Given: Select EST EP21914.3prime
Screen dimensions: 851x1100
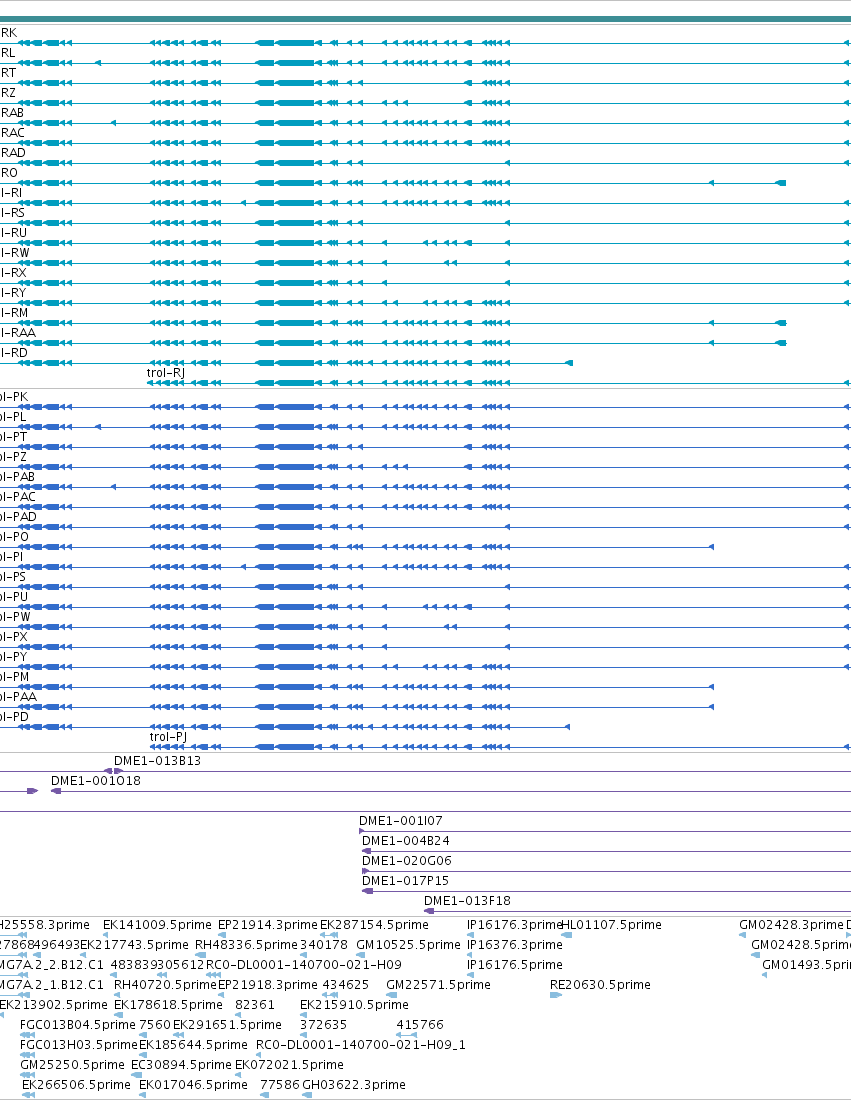Looking at the screenshot, I should (x=268, y=925).
